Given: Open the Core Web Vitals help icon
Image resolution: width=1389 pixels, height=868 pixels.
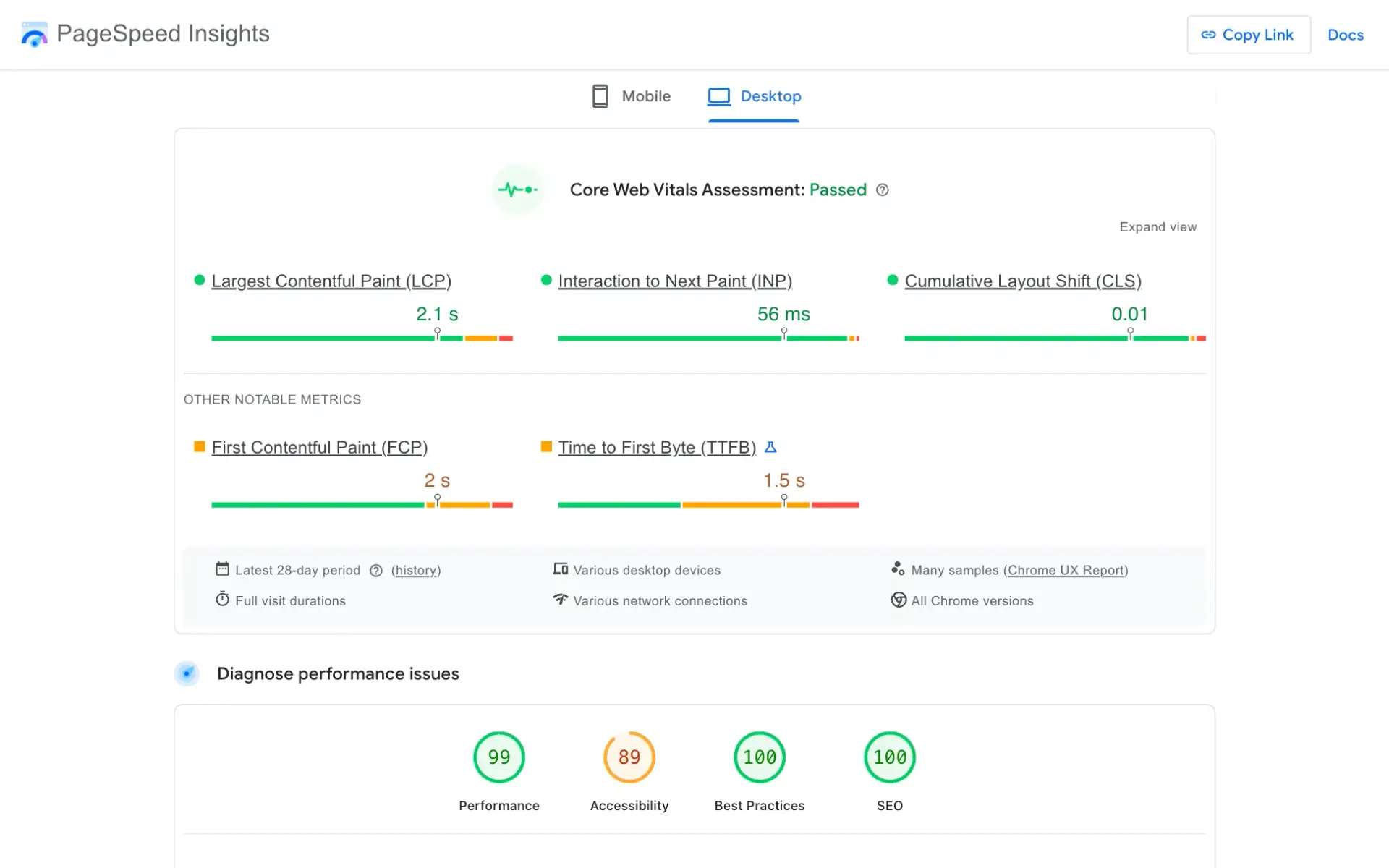Looking at the screenshot, I should pos(883,190).
